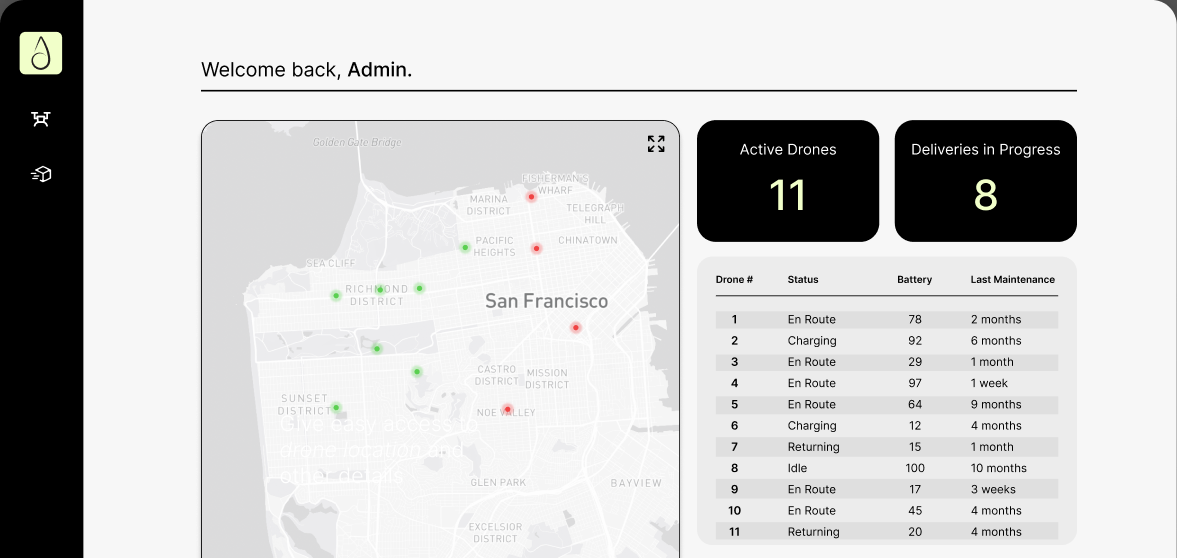Select red marker southeast of San Francisco label
The height and width of the screenshot is (558, 1177).
coord(576,327)
